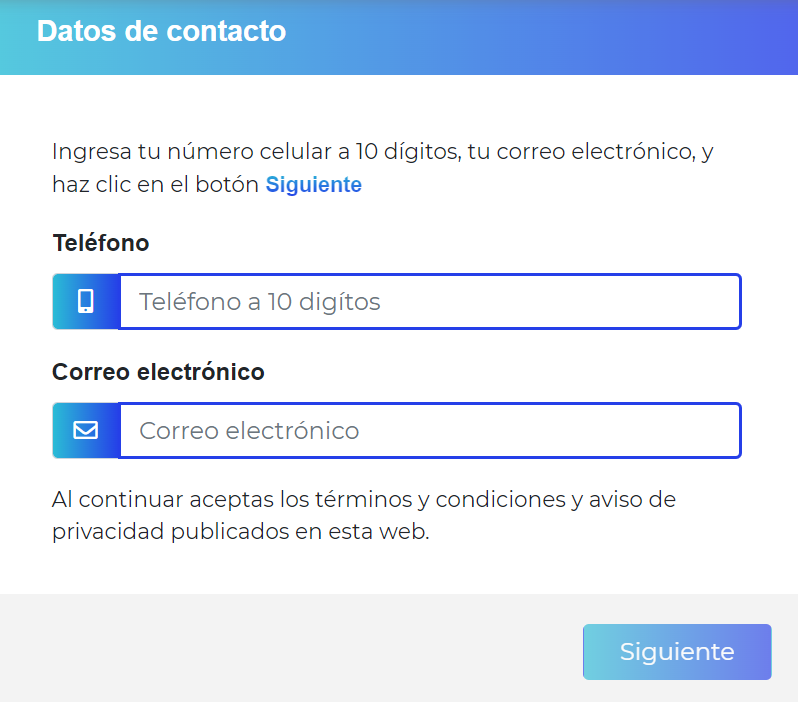Click the gray footer bar beside Siguiente

pos(300,650)
